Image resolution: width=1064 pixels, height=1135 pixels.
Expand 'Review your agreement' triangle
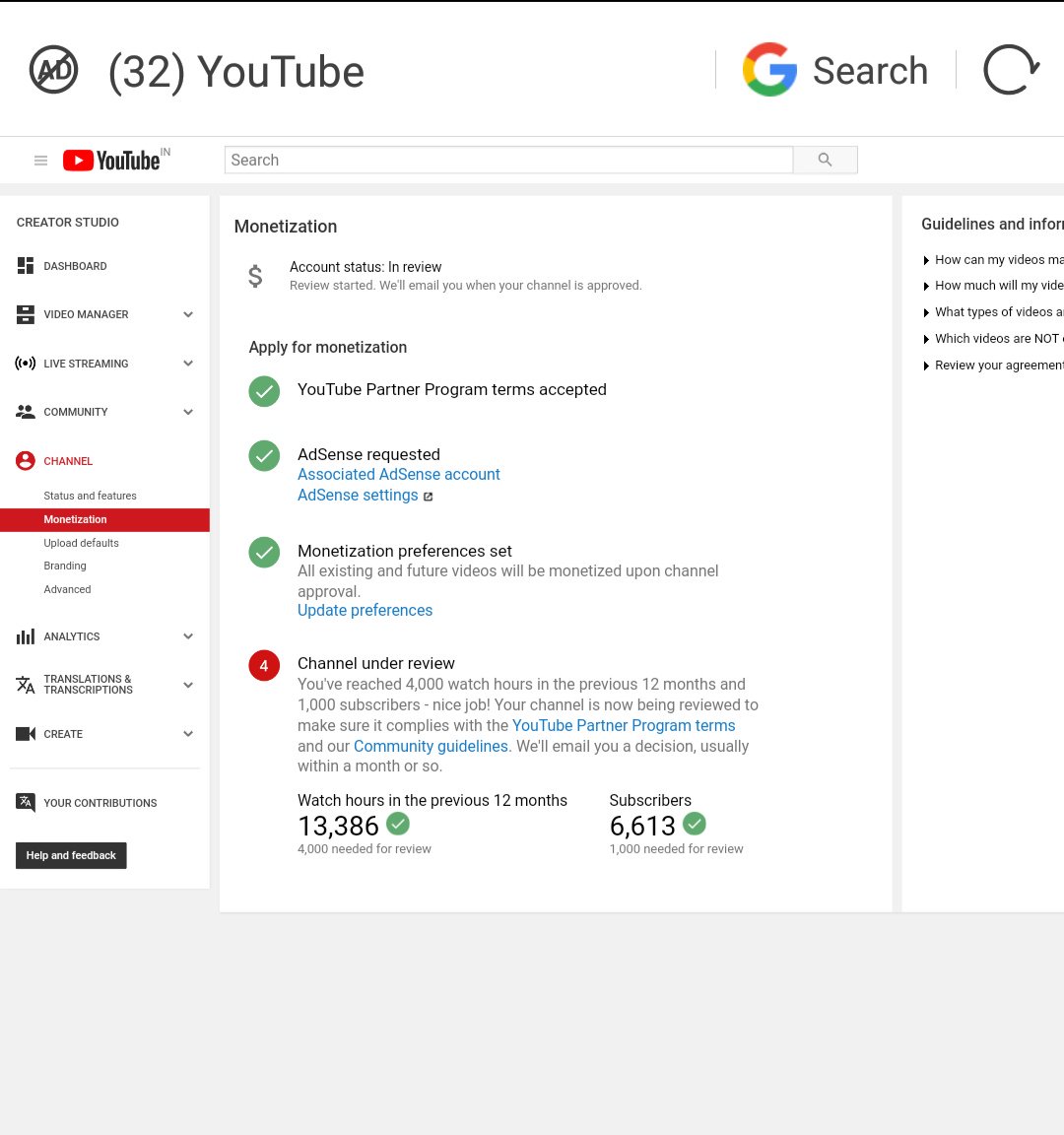tap(926, 366)
